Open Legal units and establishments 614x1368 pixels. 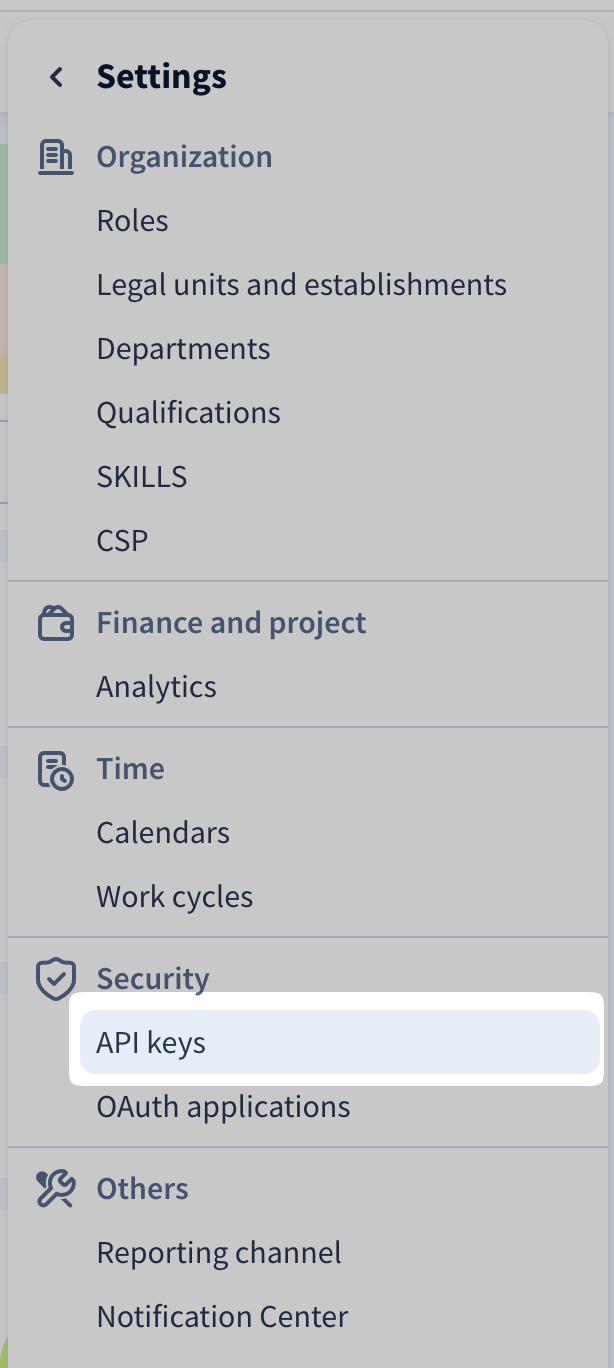(301, 285)
